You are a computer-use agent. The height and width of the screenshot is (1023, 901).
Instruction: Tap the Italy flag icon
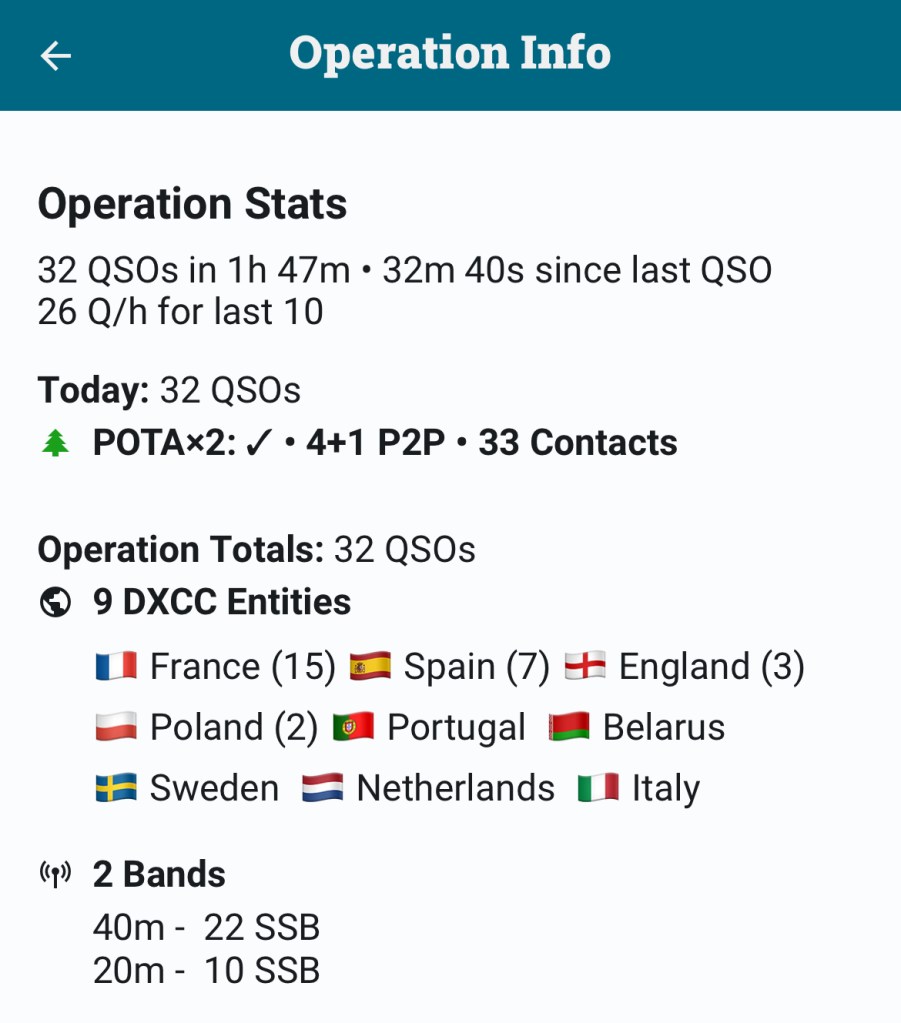(598, 789)
